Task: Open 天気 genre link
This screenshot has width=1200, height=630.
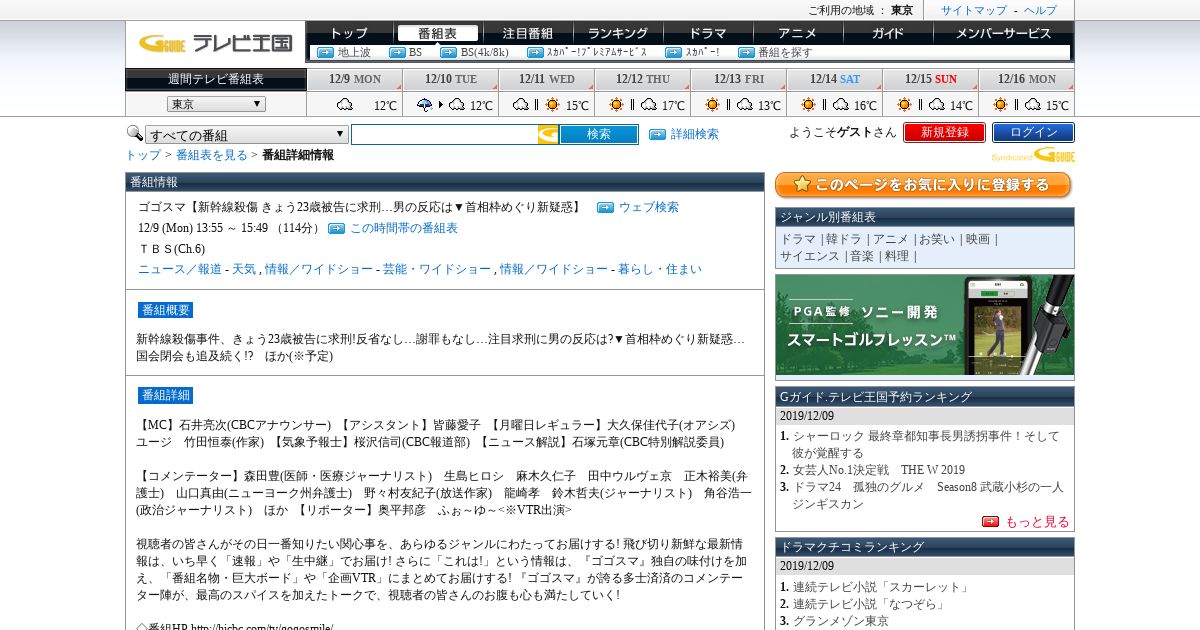Action: 244,269
